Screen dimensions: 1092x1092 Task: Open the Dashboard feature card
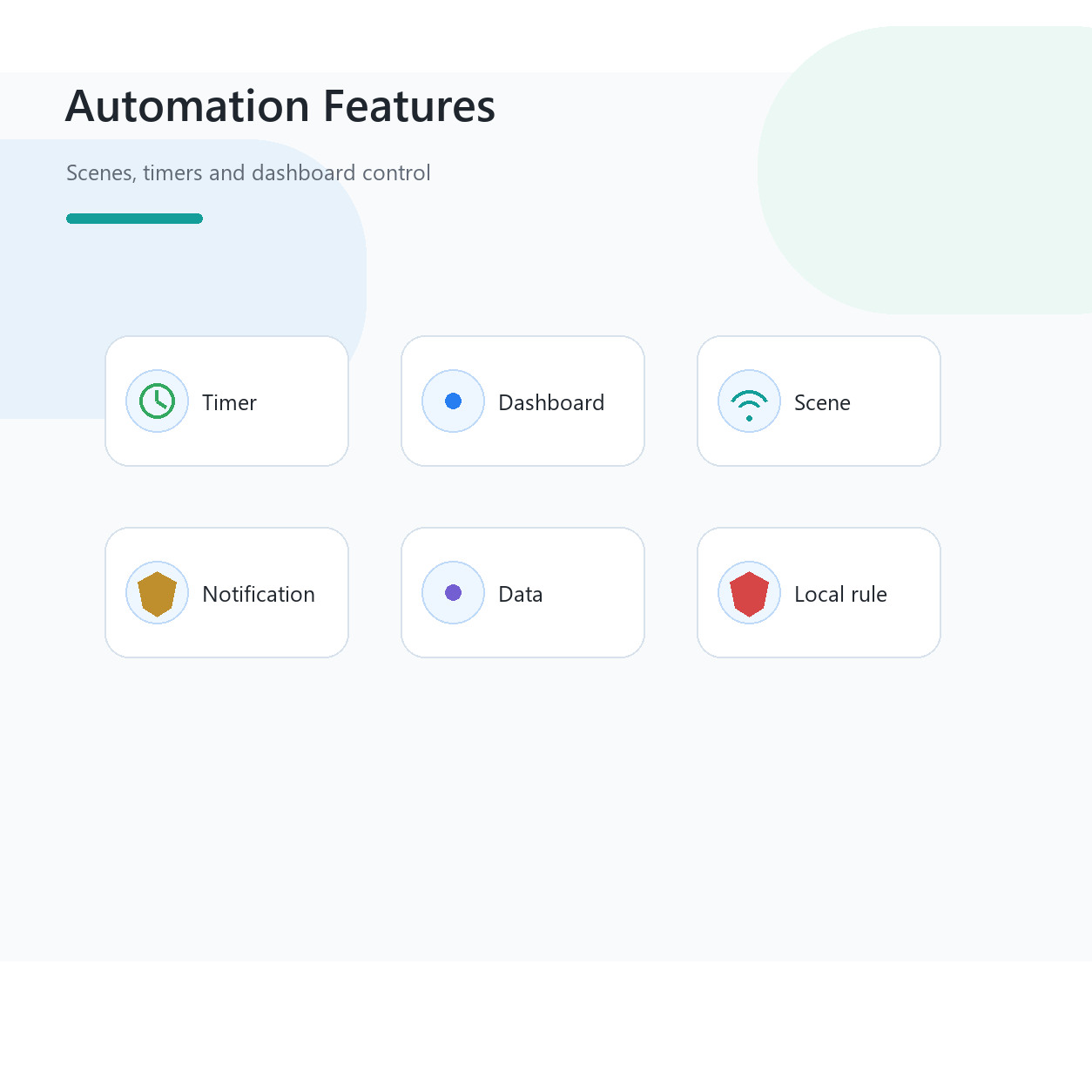(522, 401)
